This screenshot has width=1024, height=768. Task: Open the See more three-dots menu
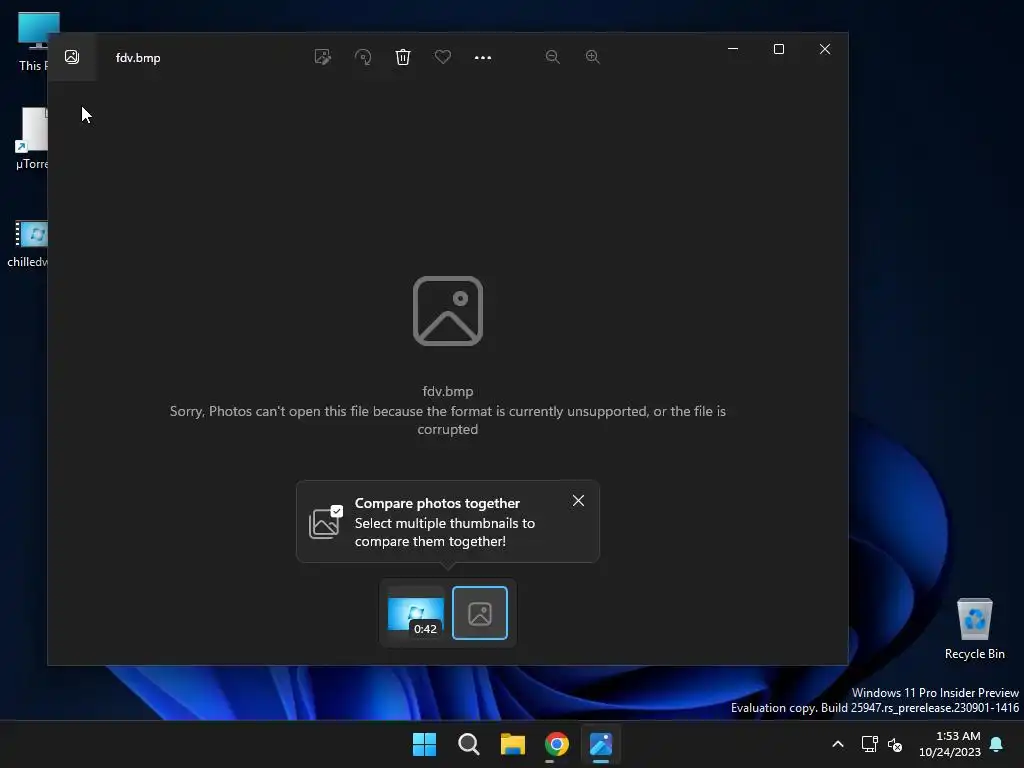tap(483, 57)
